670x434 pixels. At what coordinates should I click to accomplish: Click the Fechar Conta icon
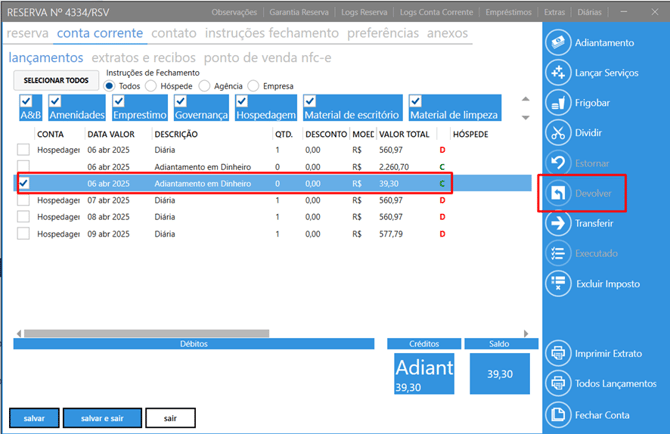[558, 414]
